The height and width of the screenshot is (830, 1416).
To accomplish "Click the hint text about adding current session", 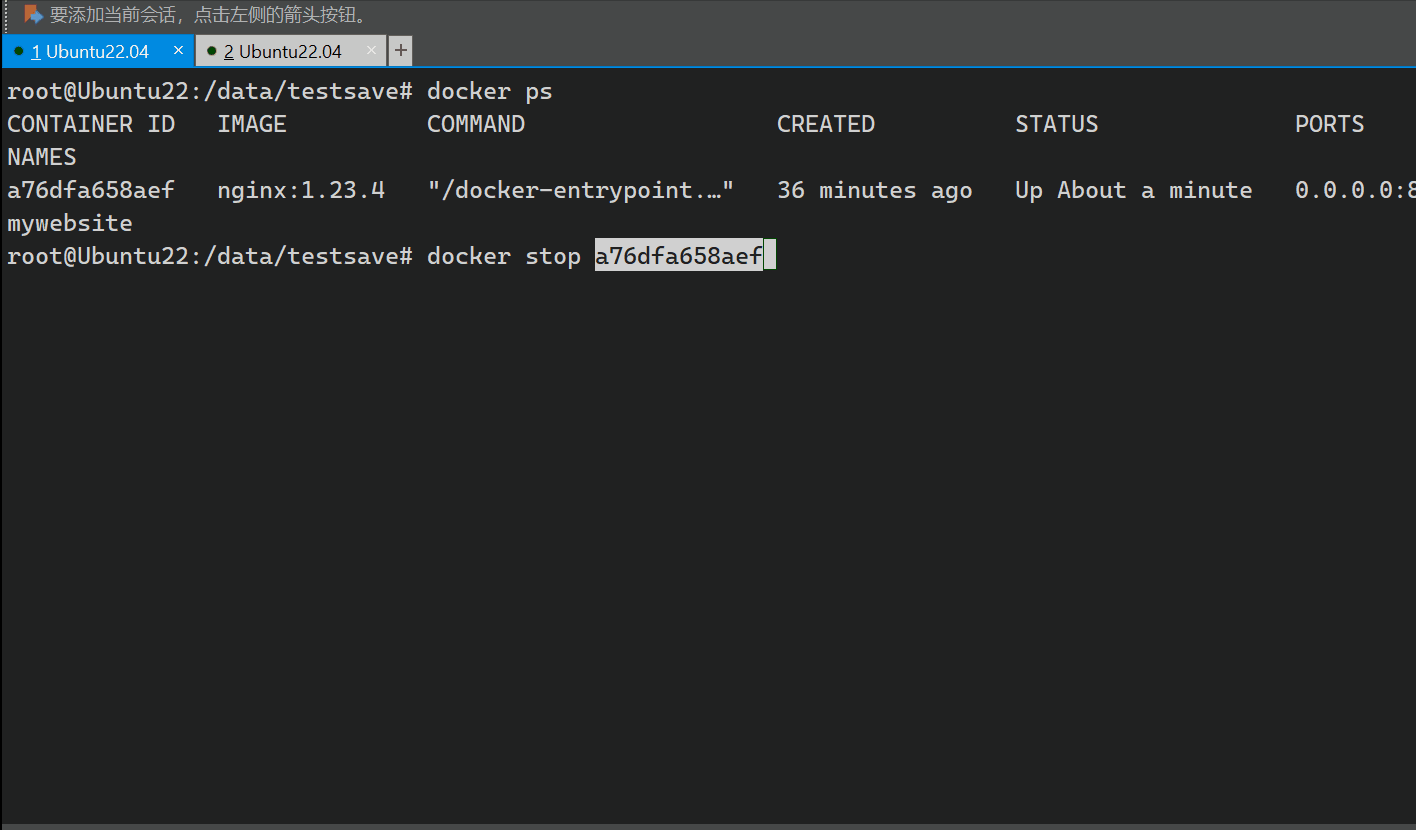I will [210, 15].
